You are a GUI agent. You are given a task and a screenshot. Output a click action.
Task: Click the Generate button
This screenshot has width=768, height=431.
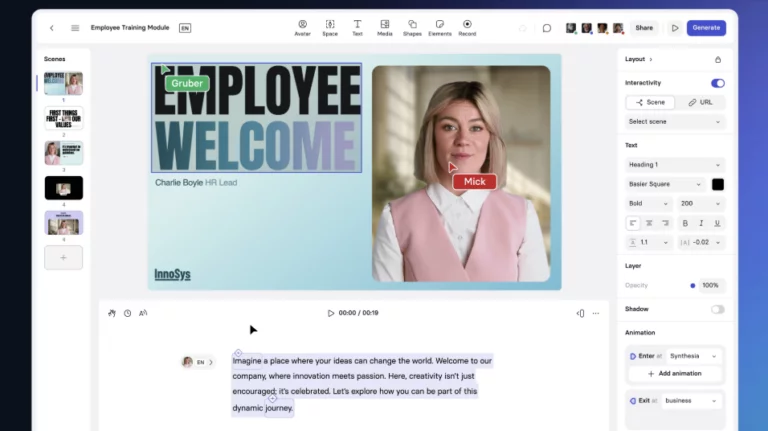click(706, 28)
